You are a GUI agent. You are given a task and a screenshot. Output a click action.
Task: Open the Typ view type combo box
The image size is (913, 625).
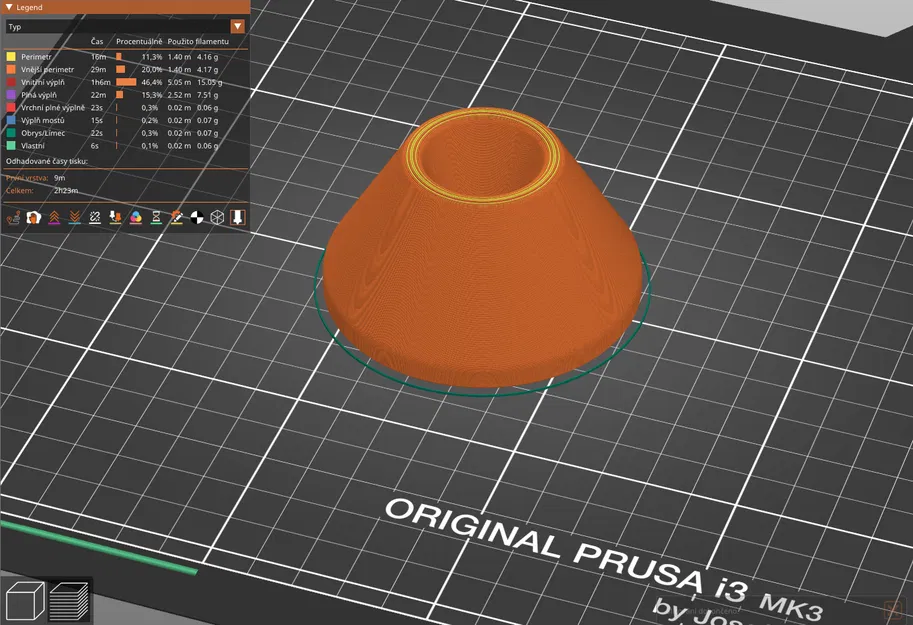click(125, 27)
